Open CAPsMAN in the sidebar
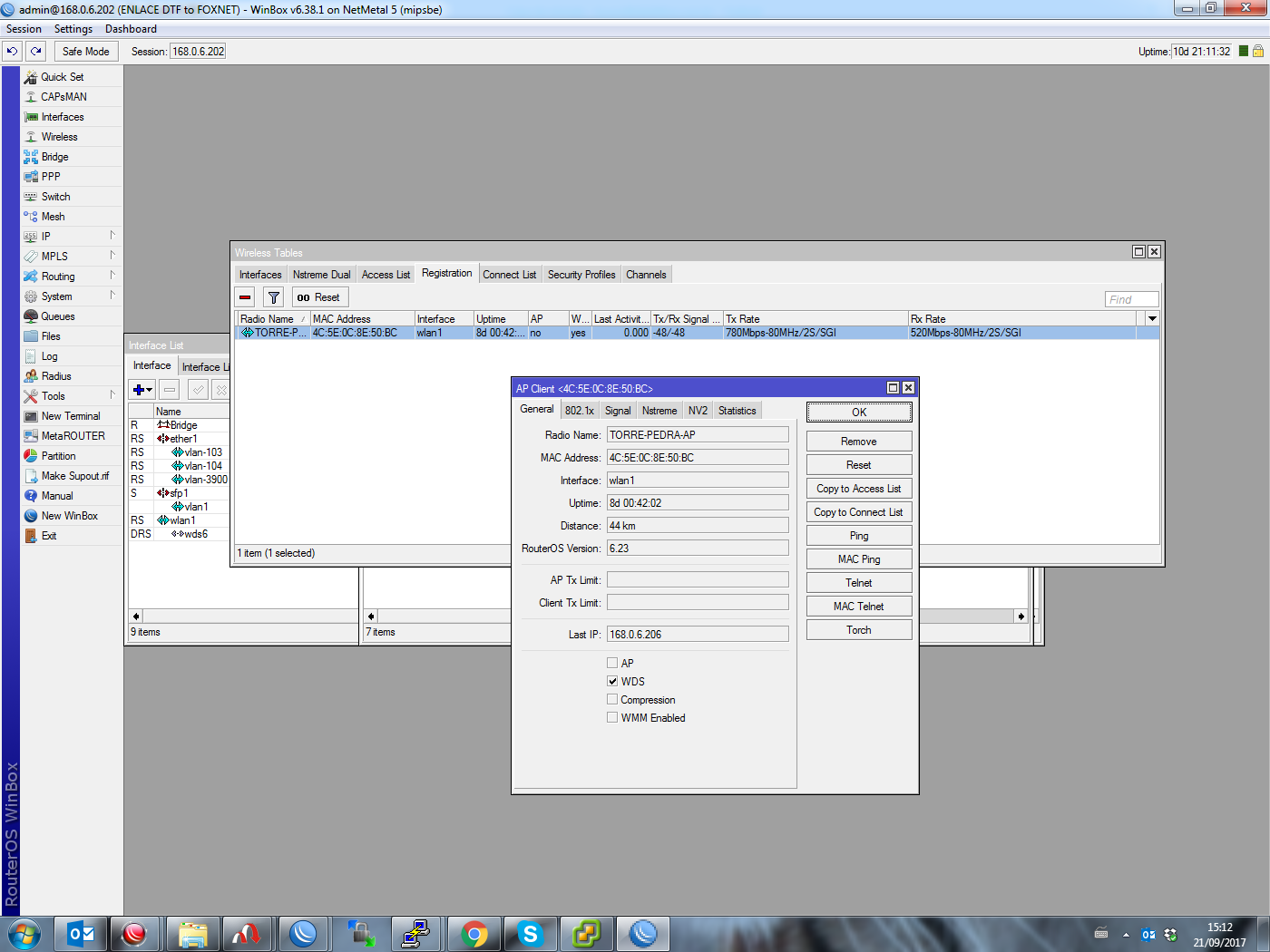This screenshot has height=952, width=1270. tap(63, 97)
